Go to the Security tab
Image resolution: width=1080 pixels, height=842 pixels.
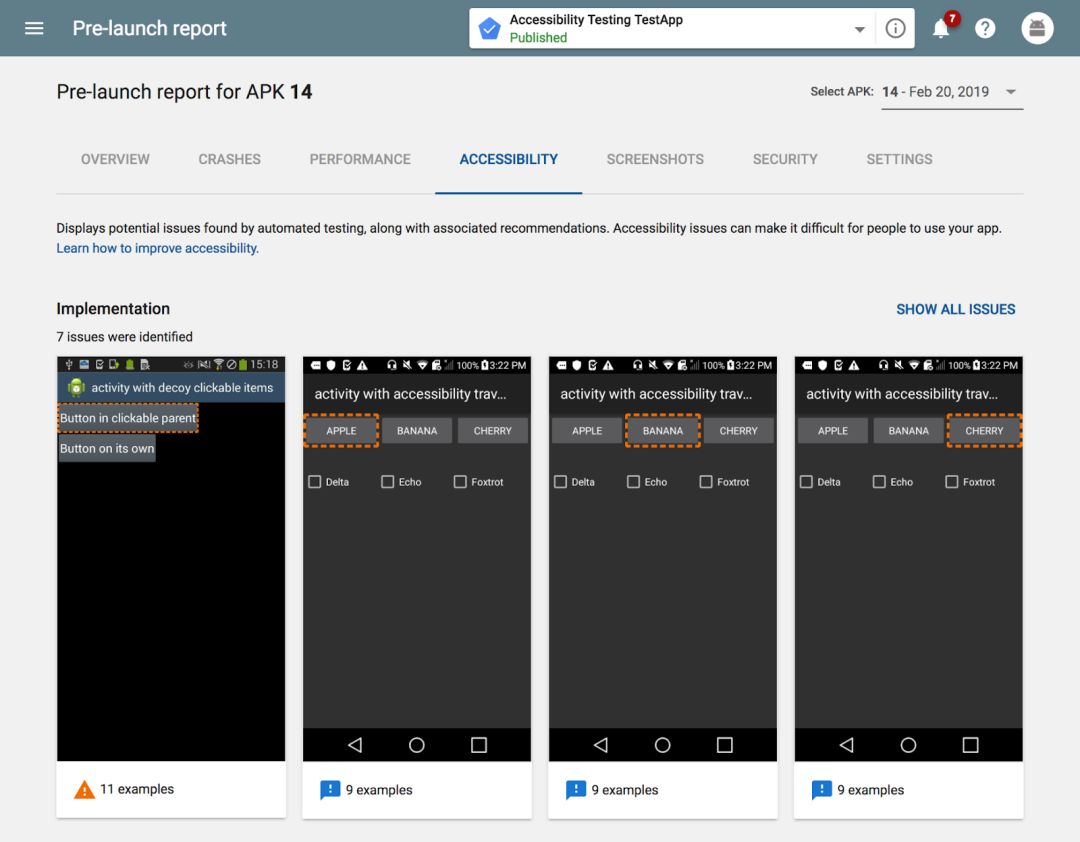coord(785,159)
